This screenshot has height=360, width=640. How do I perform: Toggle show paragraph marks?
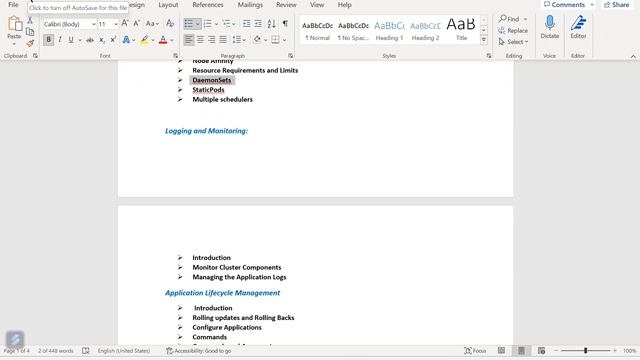click(x=285, y=24)
